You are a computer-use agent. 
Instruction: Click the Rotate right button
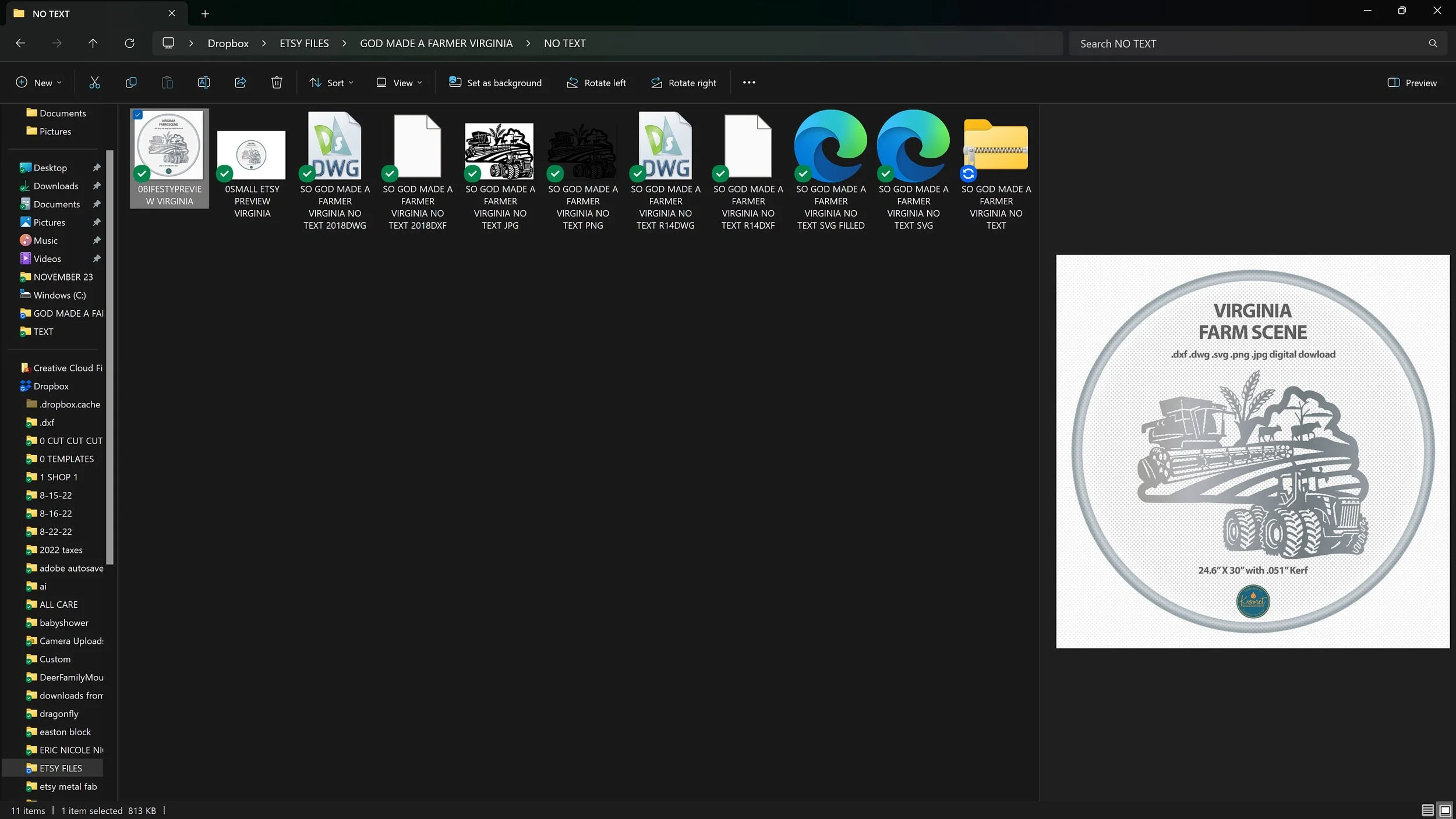684,83
